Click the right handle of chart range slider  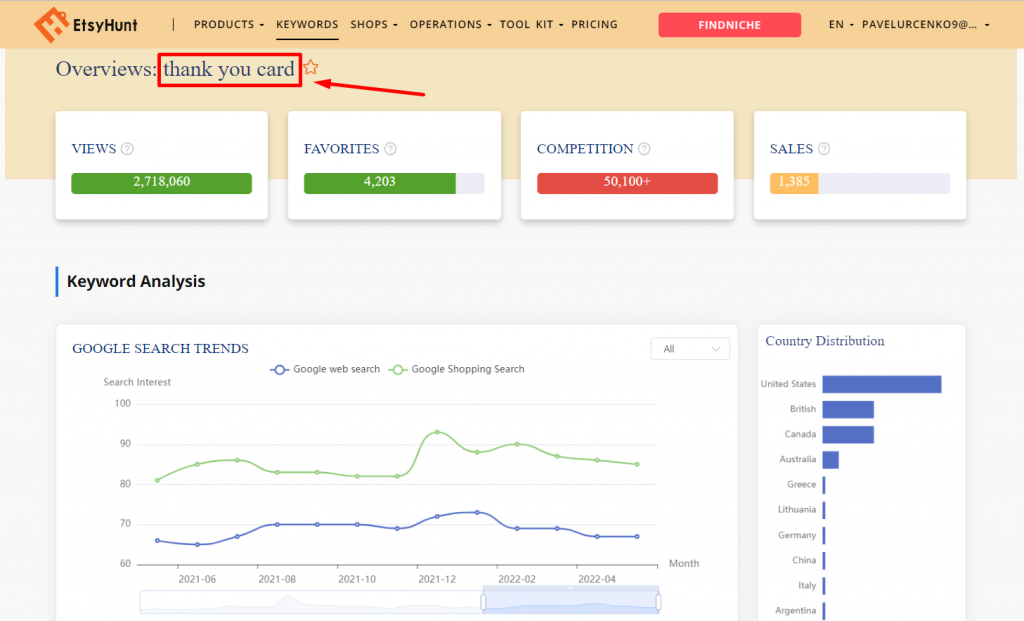(658, 602)
